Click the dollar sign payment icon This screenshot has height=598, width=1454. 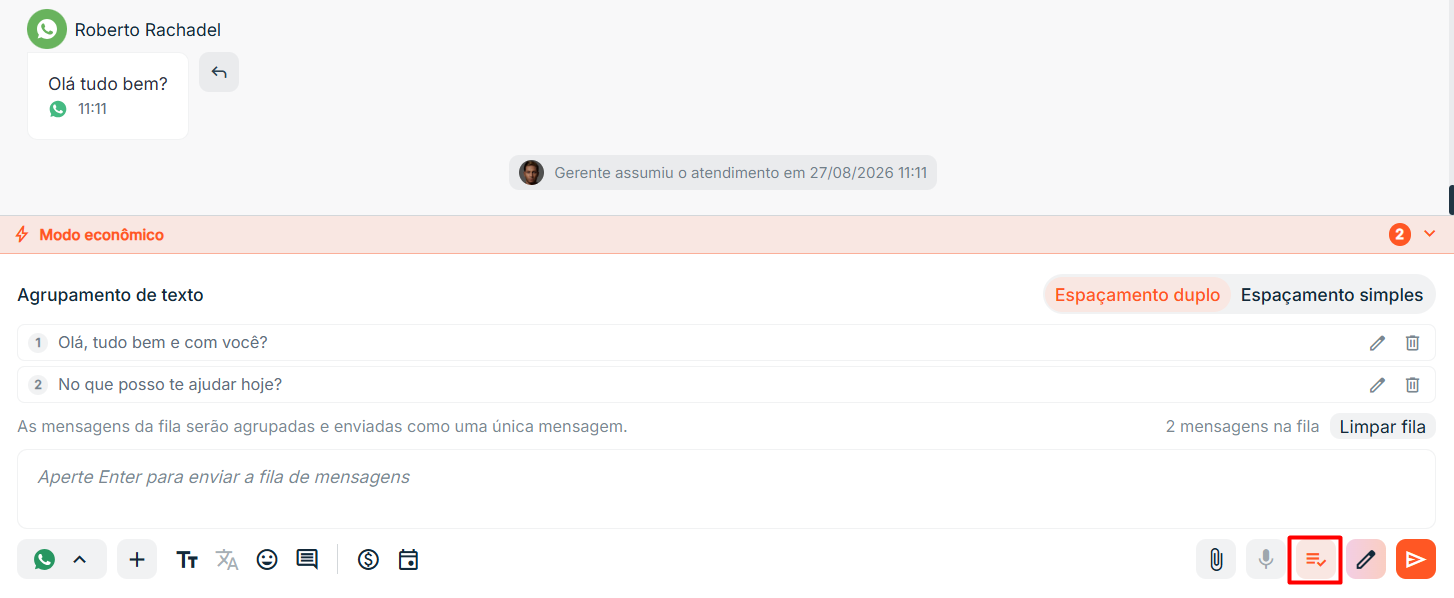click(x=368, y=560)
